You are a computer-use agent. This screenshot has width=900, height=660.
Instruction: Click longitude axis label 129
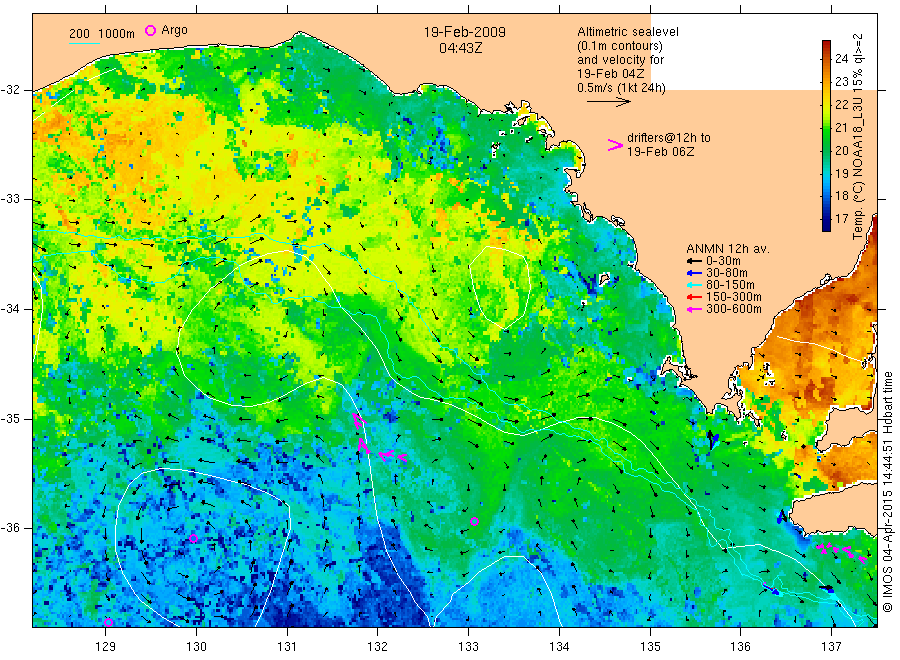(x=106, y=647)
